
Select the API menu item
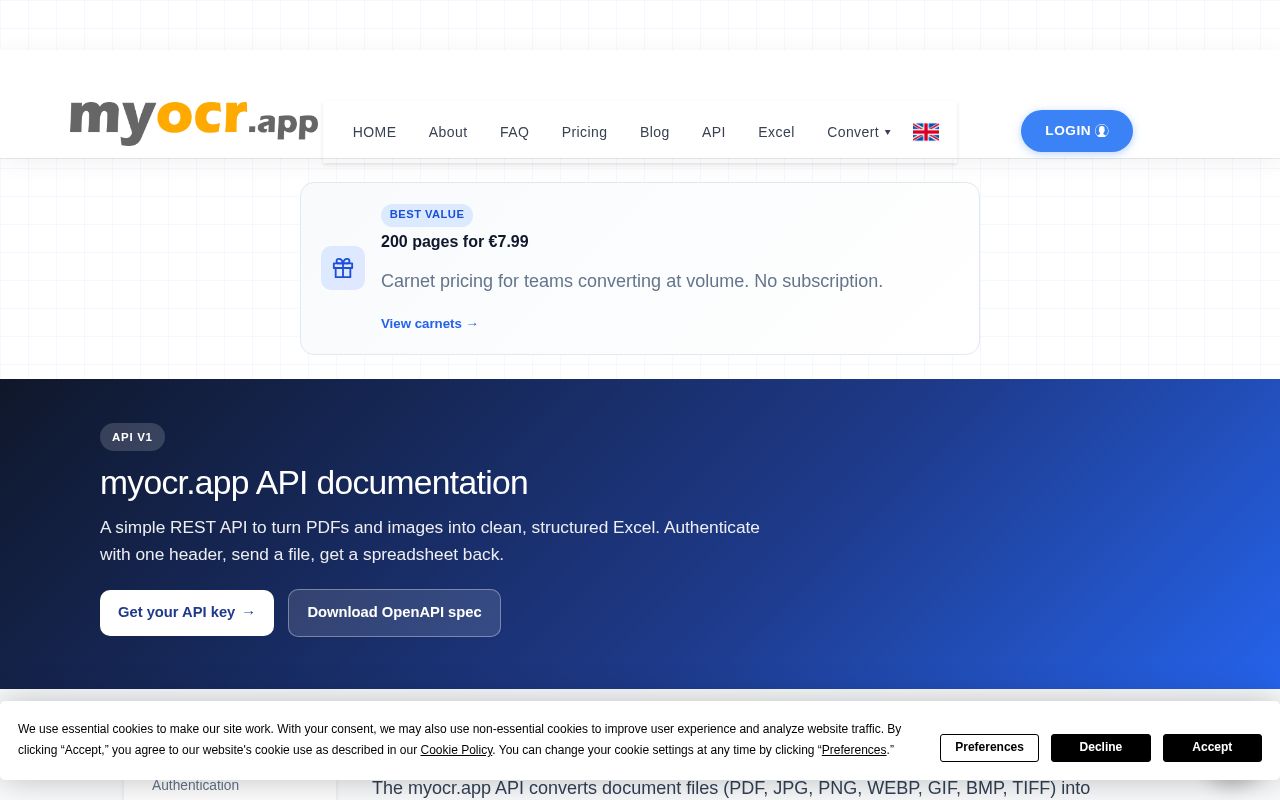[x=713, y=132]
